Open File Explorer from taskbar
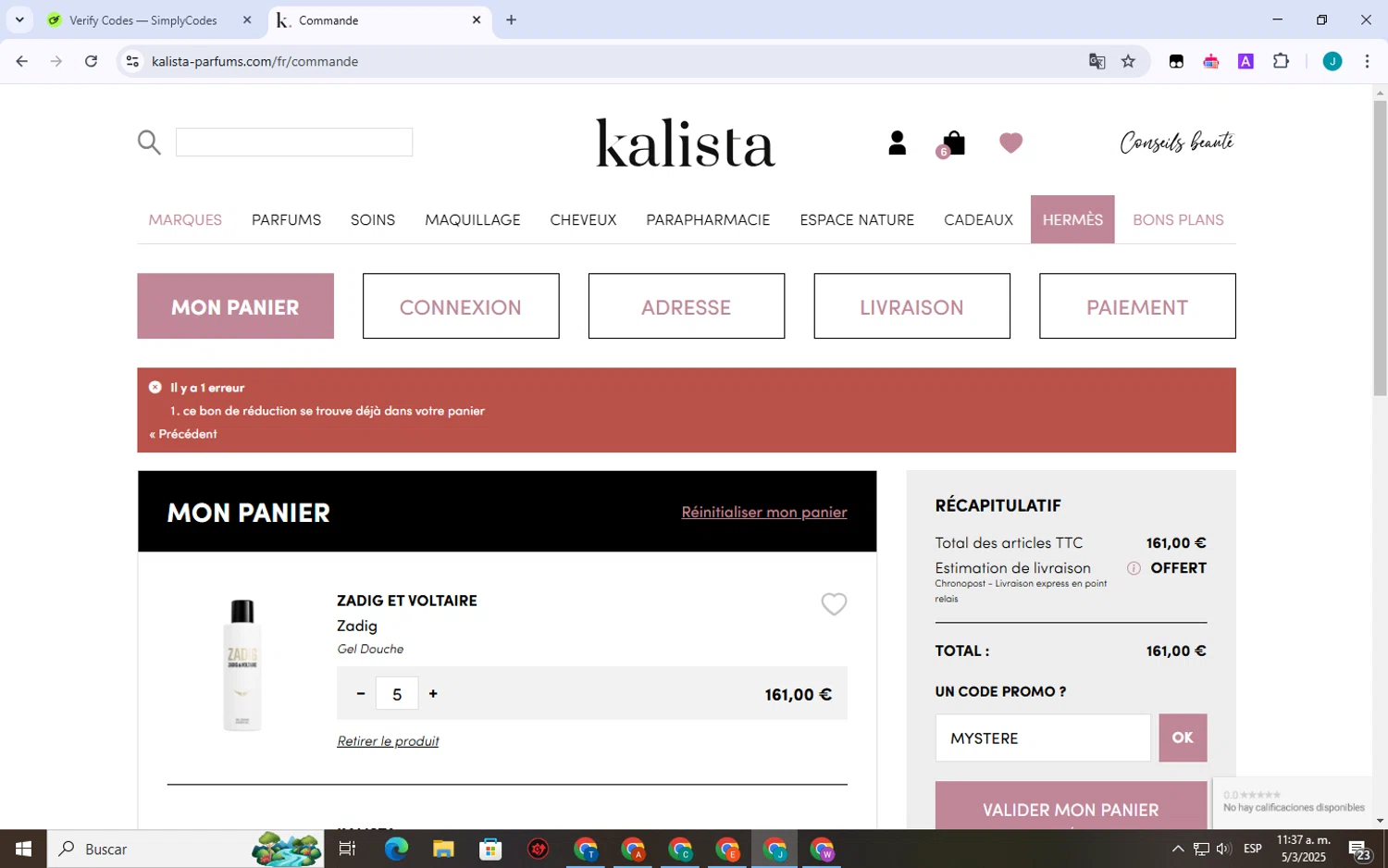This screenshot has height=868, width=1388. coord(443,849)
